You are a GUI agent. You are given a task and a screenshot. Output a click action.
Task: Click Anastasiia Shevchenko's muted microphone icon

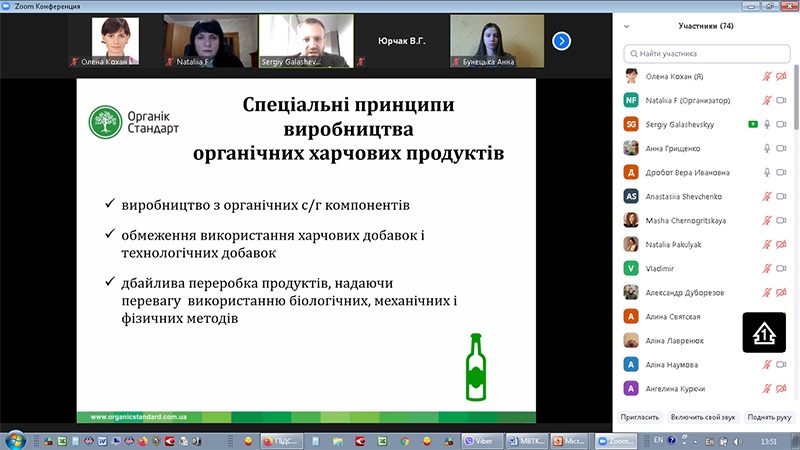tap(767, 196)
